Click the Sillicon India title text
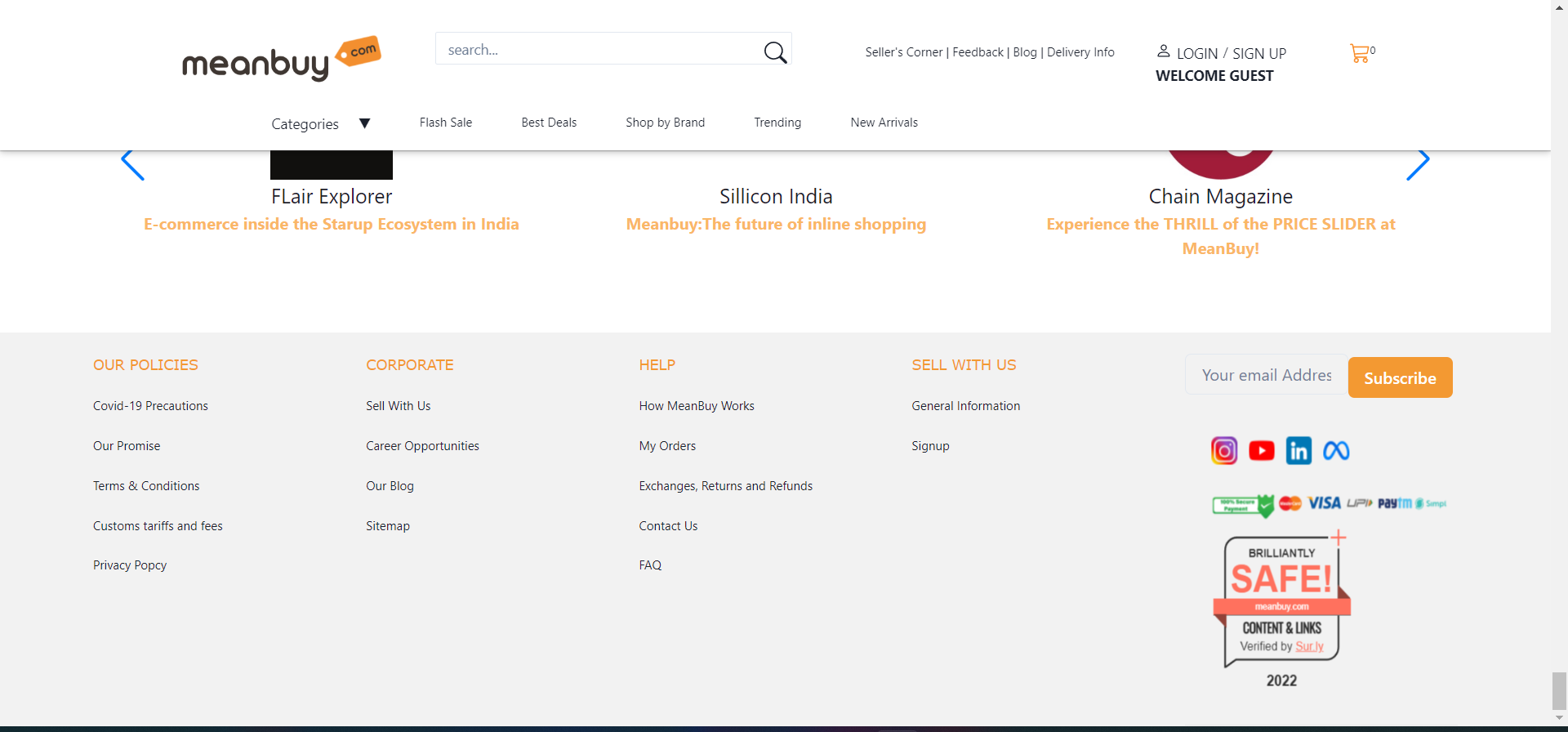This screenshot has height=732, width=1568. 776,197
